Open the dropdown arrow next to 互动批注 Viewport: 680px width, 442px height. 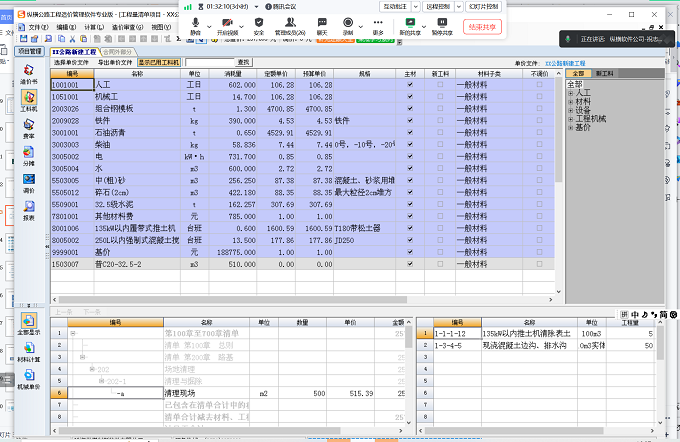point(415,7)
